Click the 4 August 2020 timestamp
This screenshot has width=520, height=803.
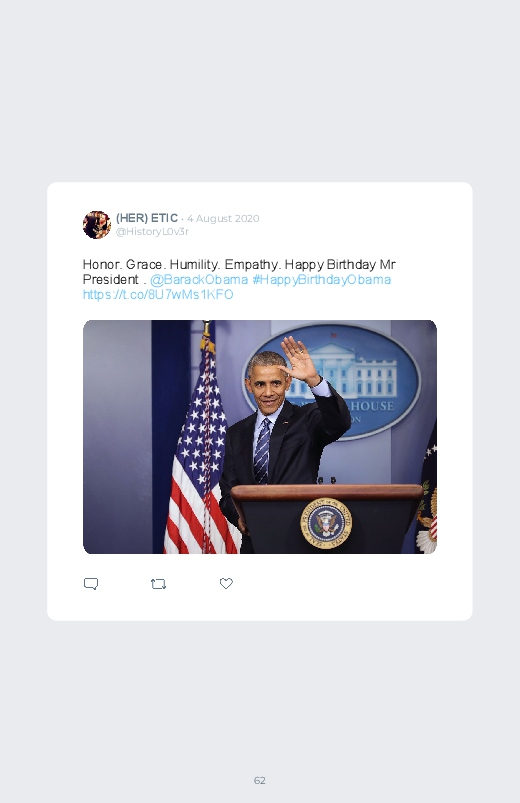223,219
